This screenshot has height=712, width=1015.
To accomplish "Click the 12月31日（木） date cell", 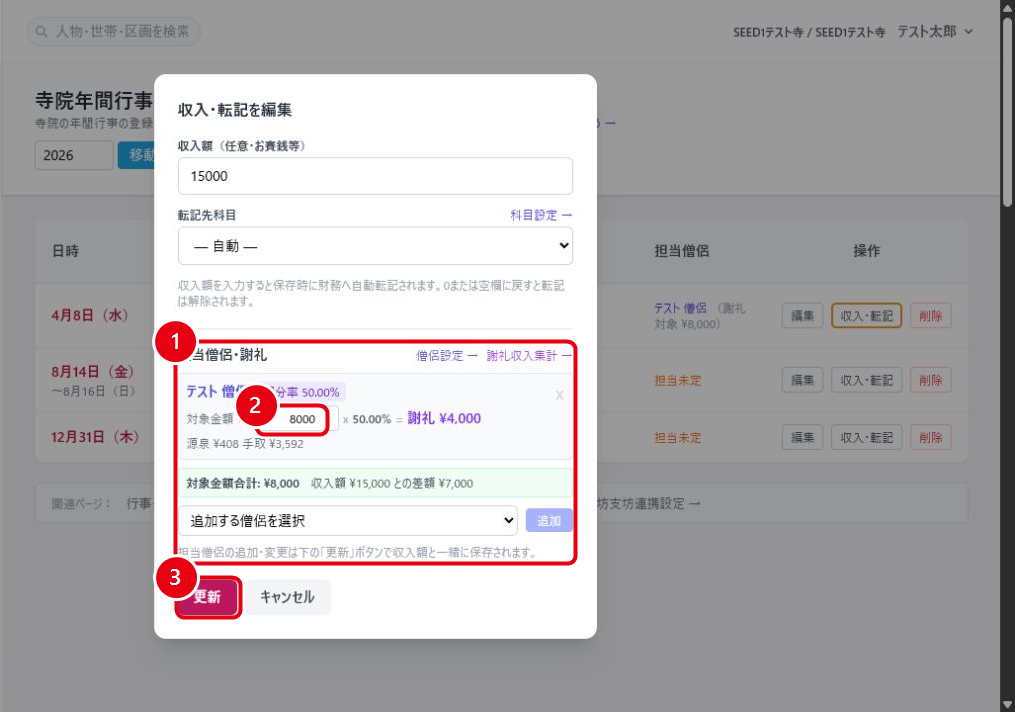I will tap(95, 437).
